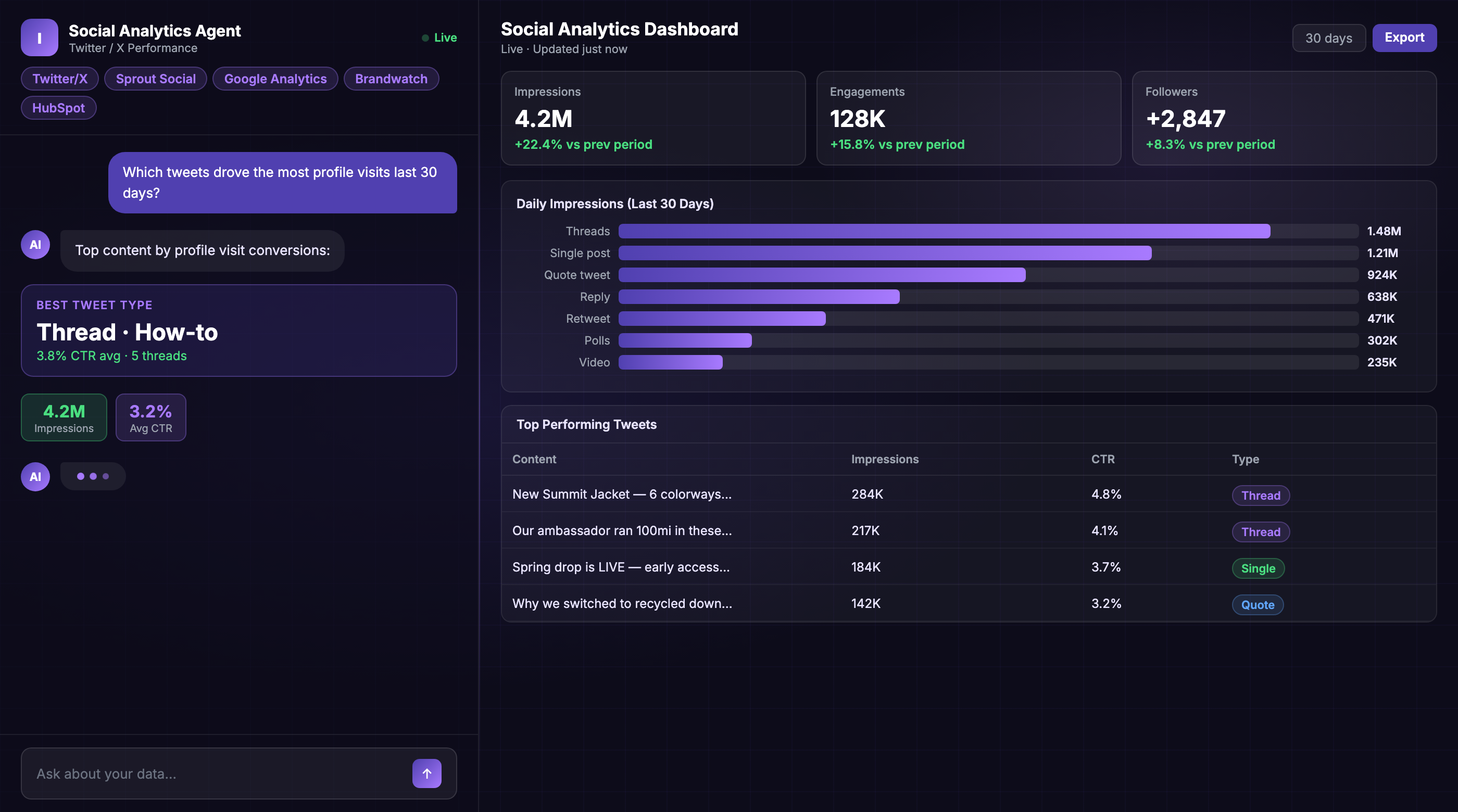Select the Sprout Social source chip
Screen dimensions: 1458x812
pyautogui.click(x=156, y=79)
